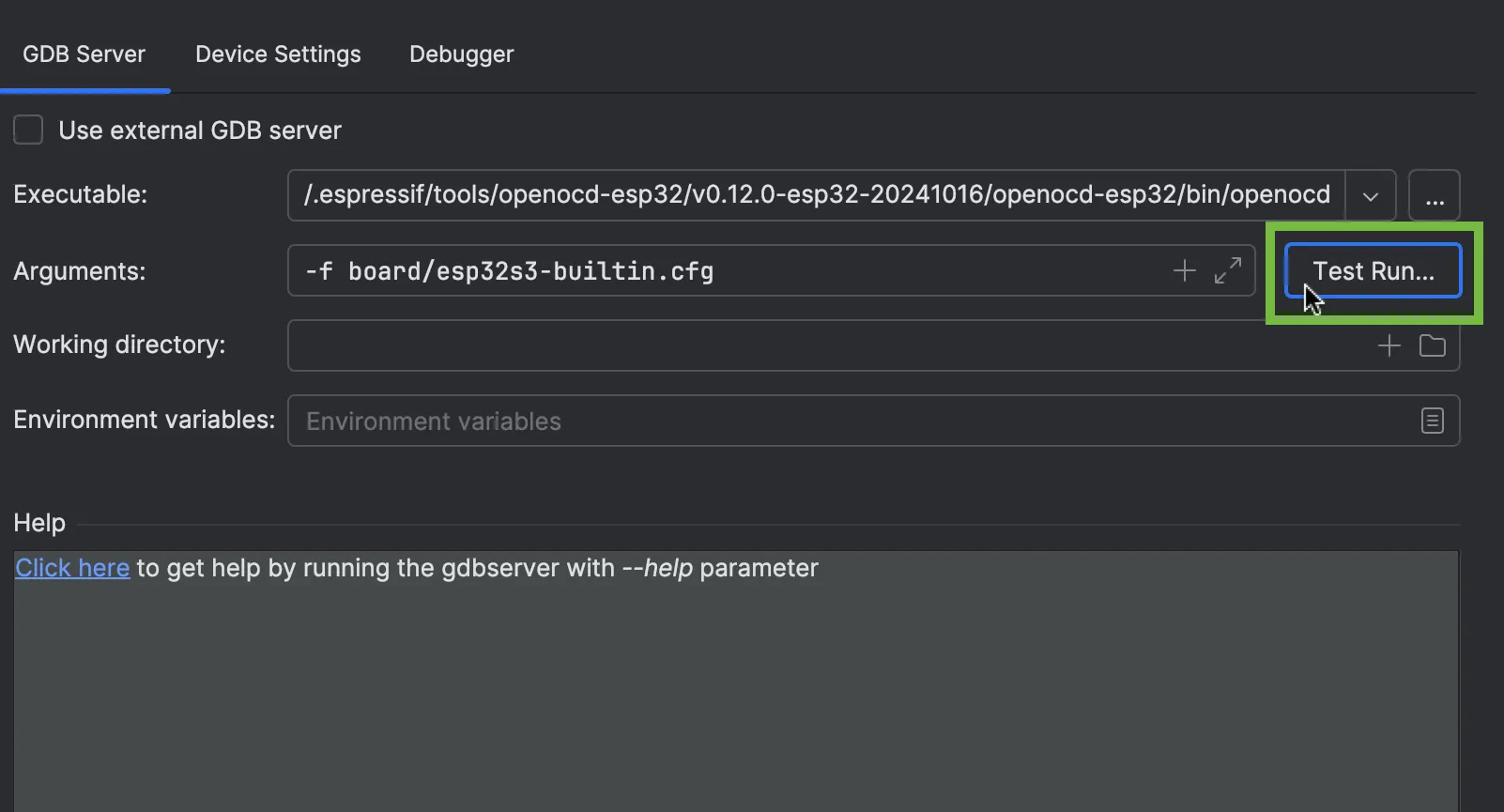
Task: Click the 'Environment variables:' field label
Action: [x=144, y=420]
